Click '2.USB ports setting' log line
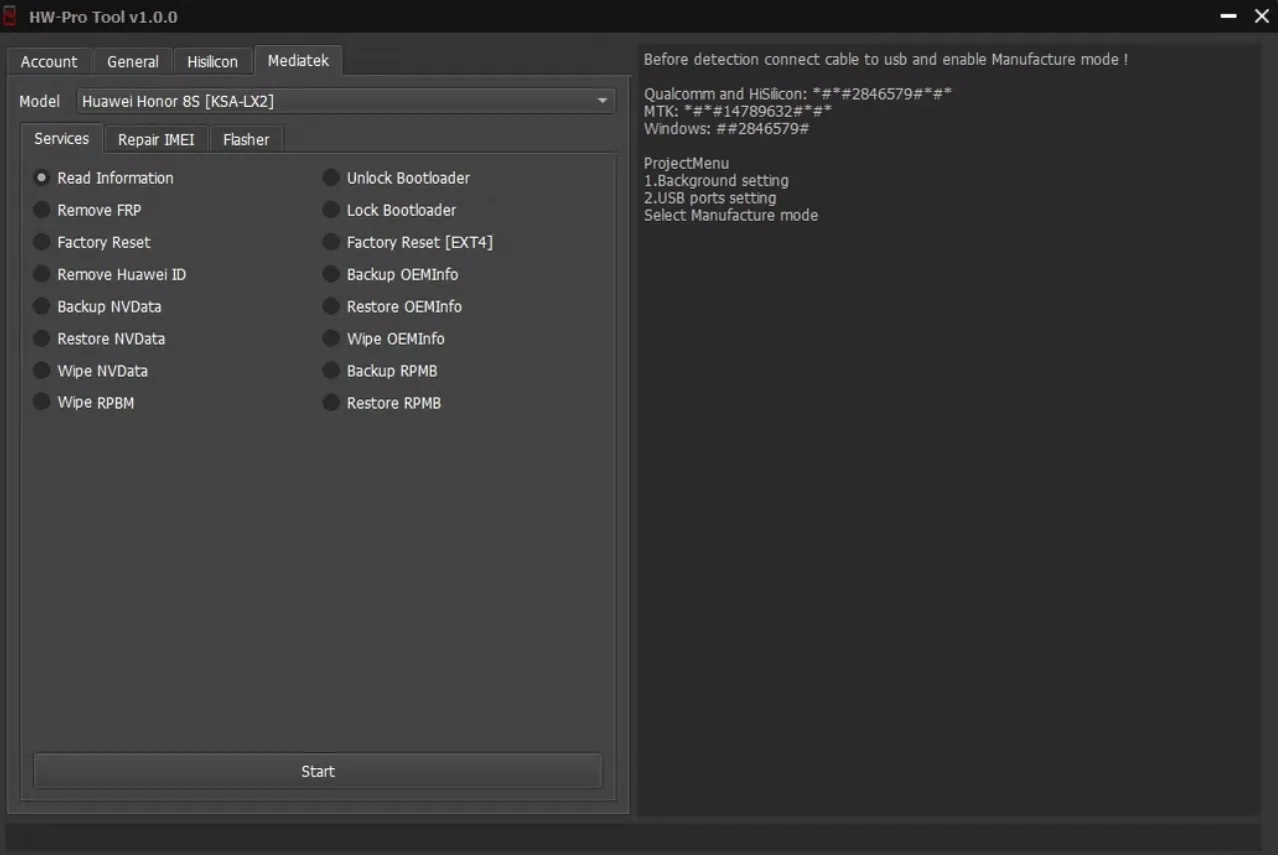1278x855 pixels. click(x=710, y=198)
